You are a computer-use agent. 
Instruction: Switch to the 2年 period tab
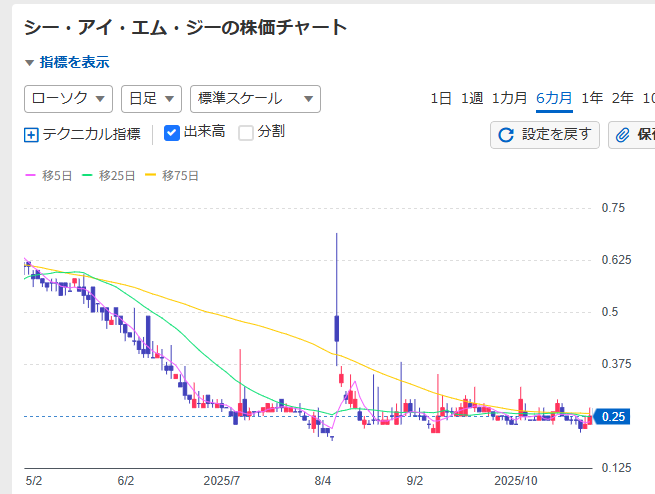click(x=623, y=98)
